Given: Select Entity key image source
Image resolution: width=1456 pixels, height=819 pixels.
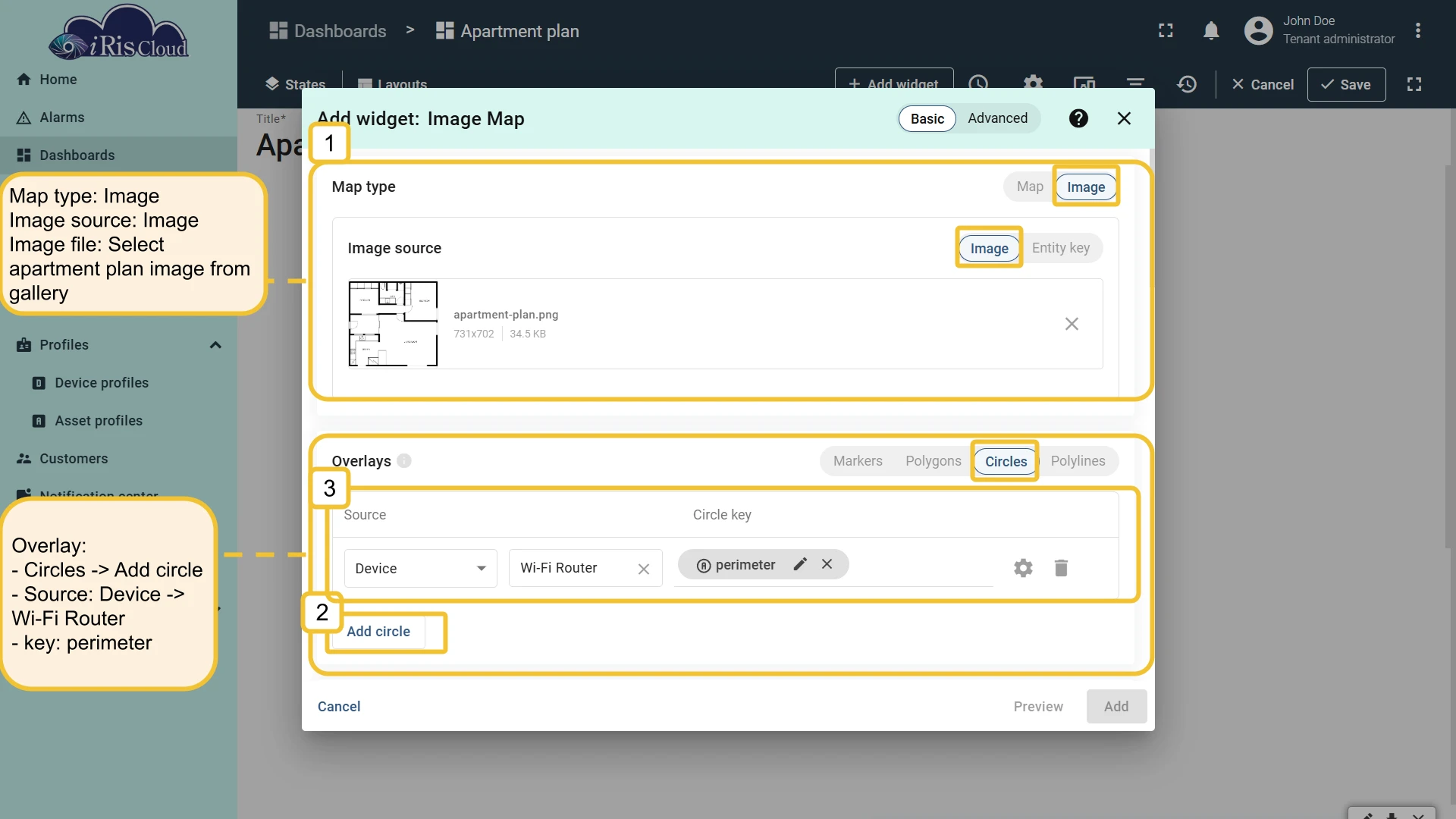Looking at the screenshot, I should click(x=1060, y=248).
